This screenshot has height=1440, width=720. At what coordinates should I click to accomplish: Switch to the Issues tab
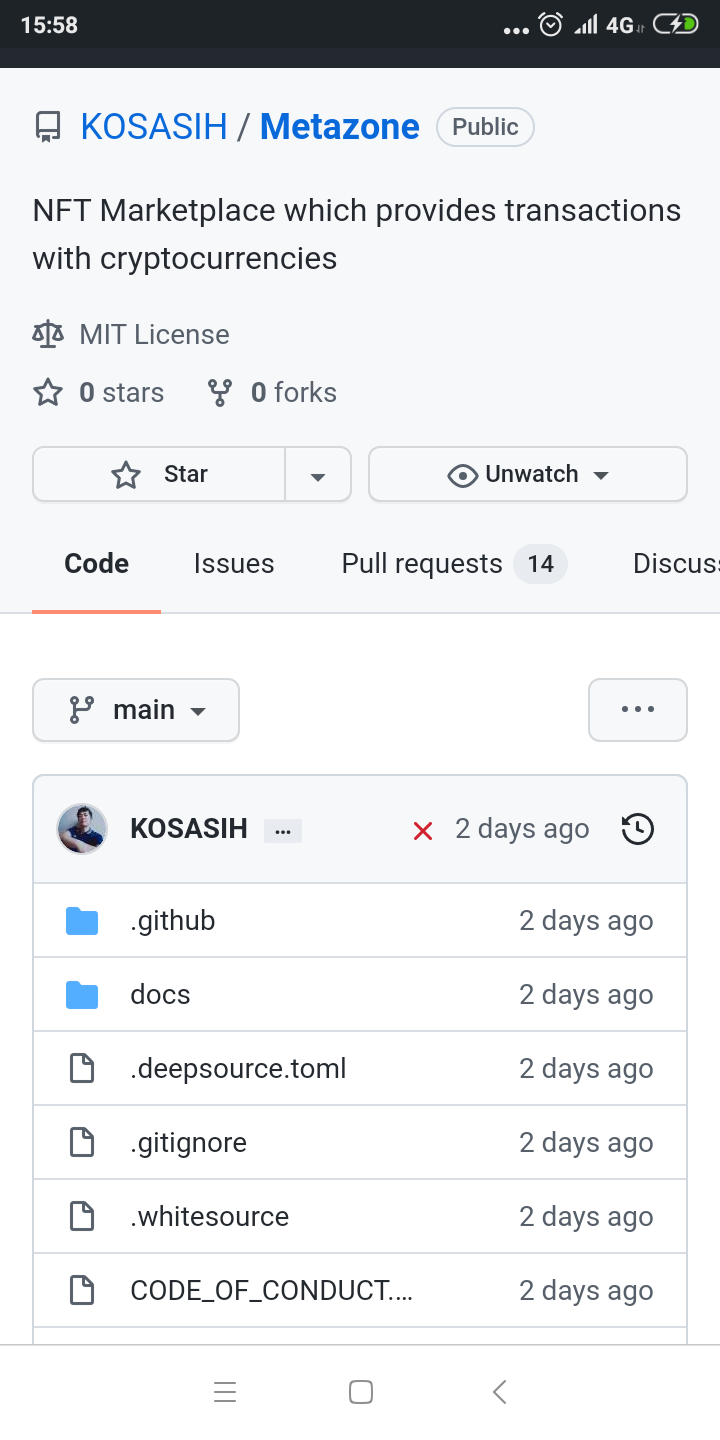pyautogui.click(x=234, y=564)
